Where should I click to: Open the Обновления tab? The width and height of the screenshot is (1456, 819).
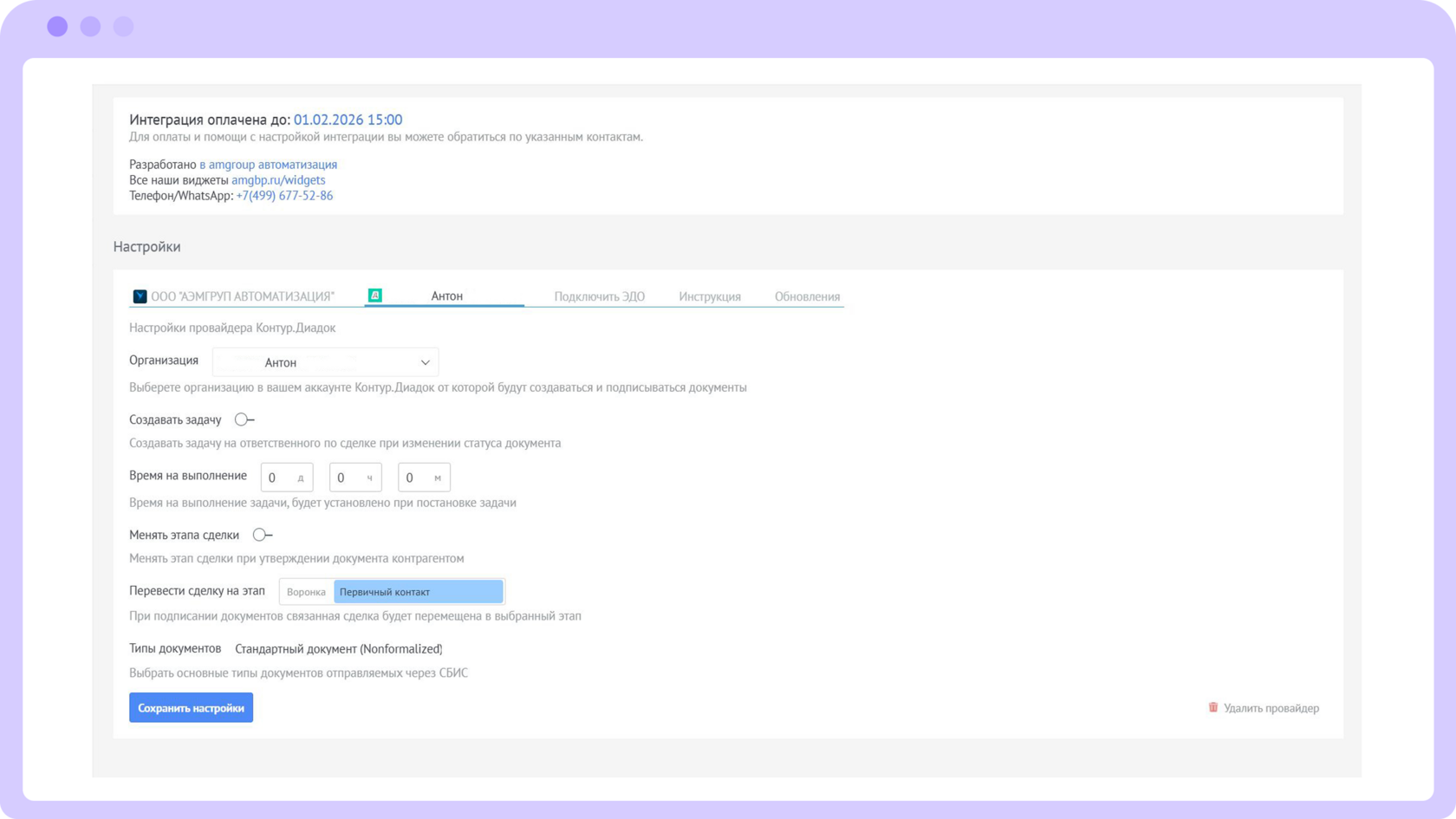coord(808,296)
